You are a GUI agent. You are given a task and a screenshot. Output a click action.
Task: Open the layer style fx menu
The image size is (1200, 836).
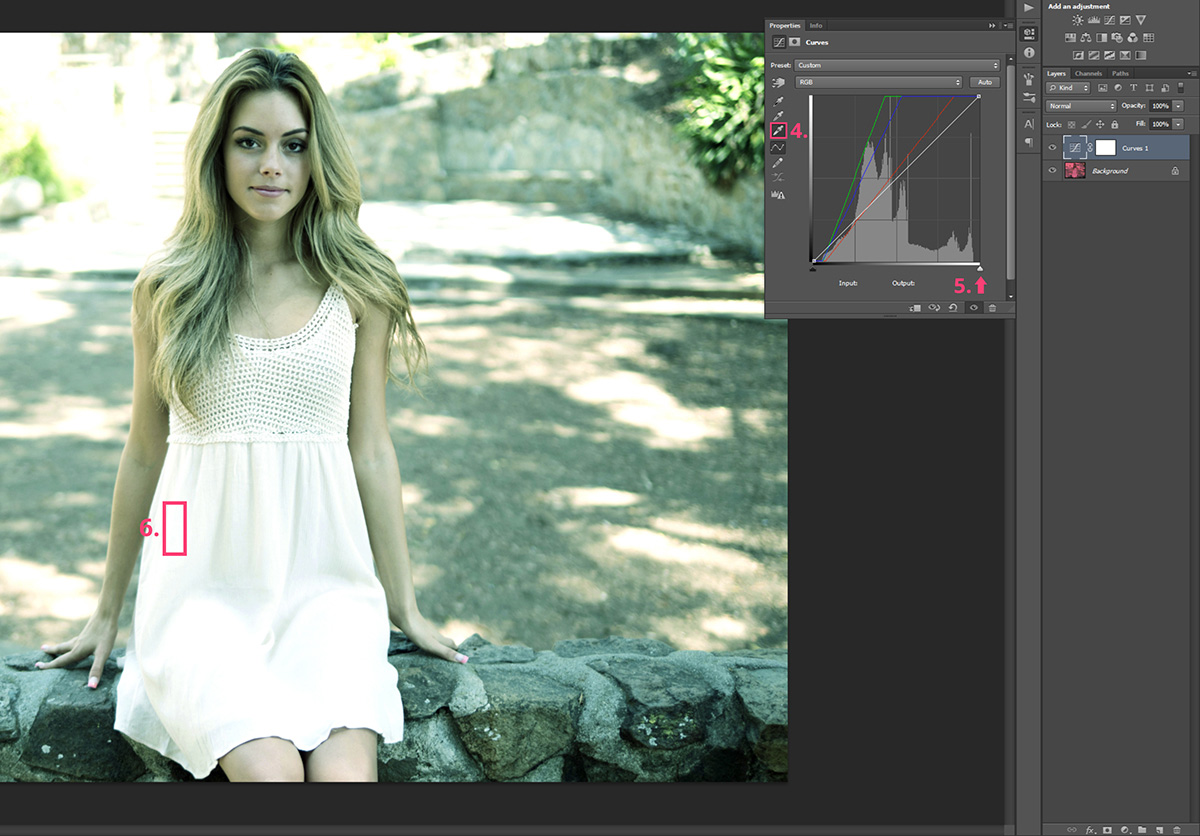[x=1090, y=829]
